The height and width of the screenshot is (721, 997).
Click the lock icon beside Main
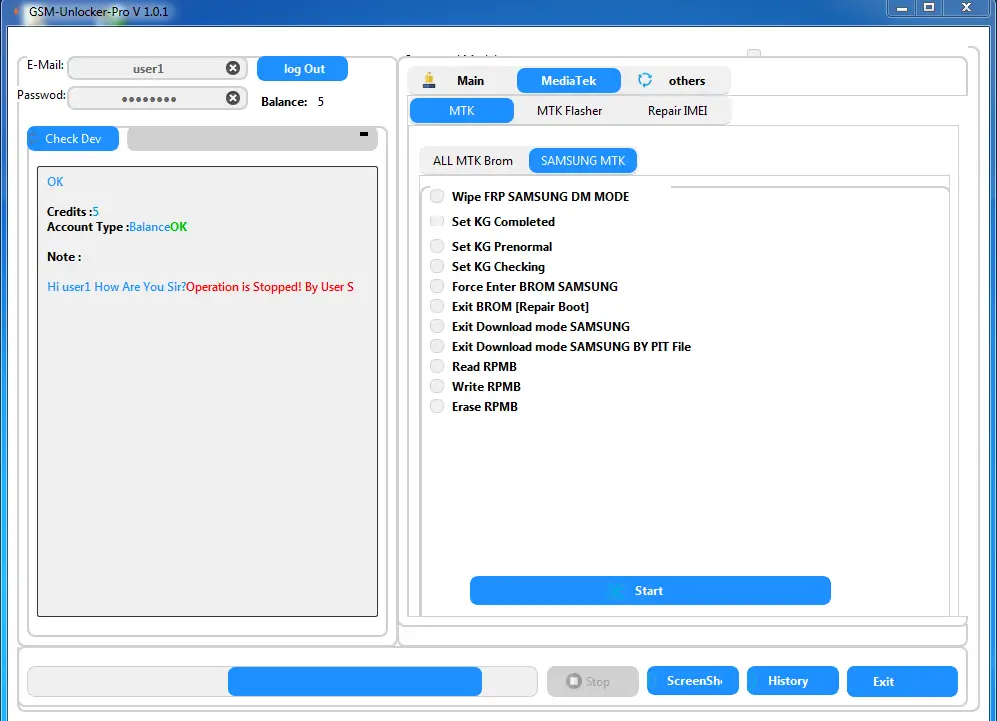(429, 81)
